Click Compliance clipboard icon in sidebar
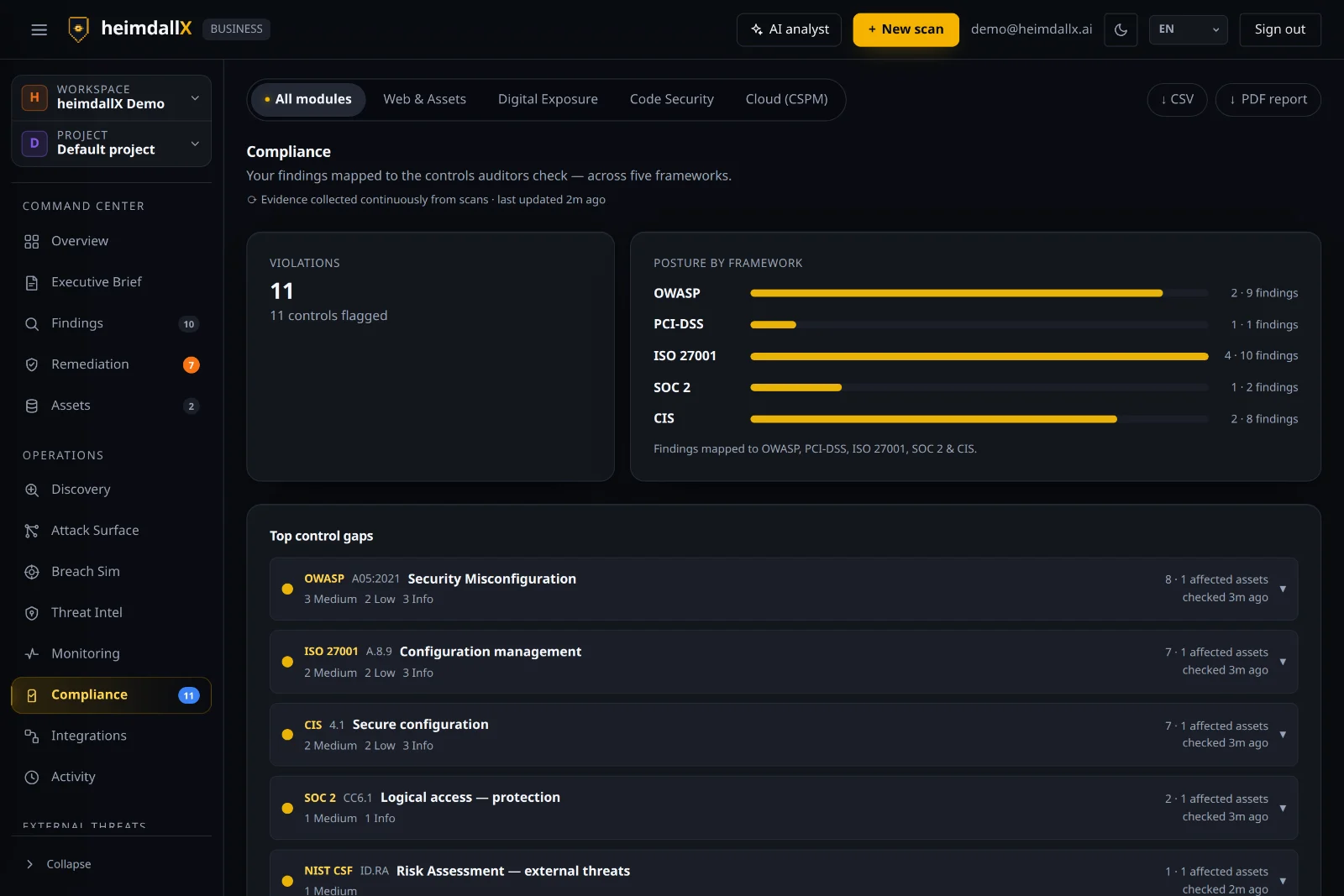 point(32,696)
